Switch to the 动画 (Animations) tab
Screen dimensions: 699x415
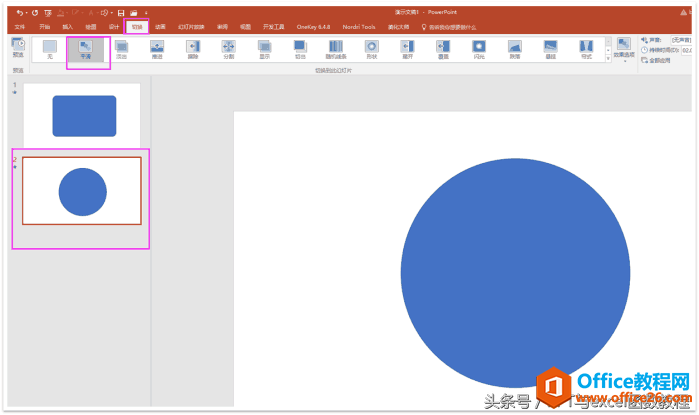point(160,27)
